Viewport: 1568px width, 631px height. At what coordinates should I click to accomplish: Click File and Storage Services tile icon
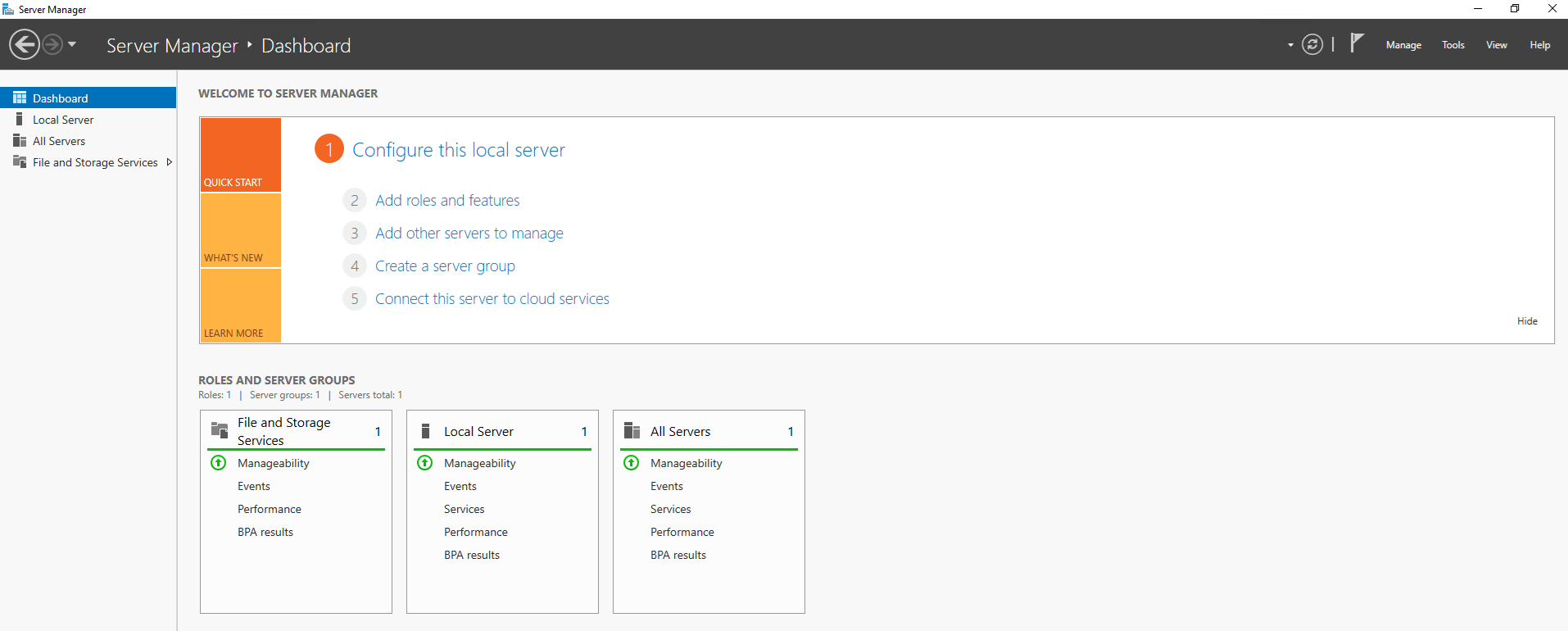click(x=220, y=430)
